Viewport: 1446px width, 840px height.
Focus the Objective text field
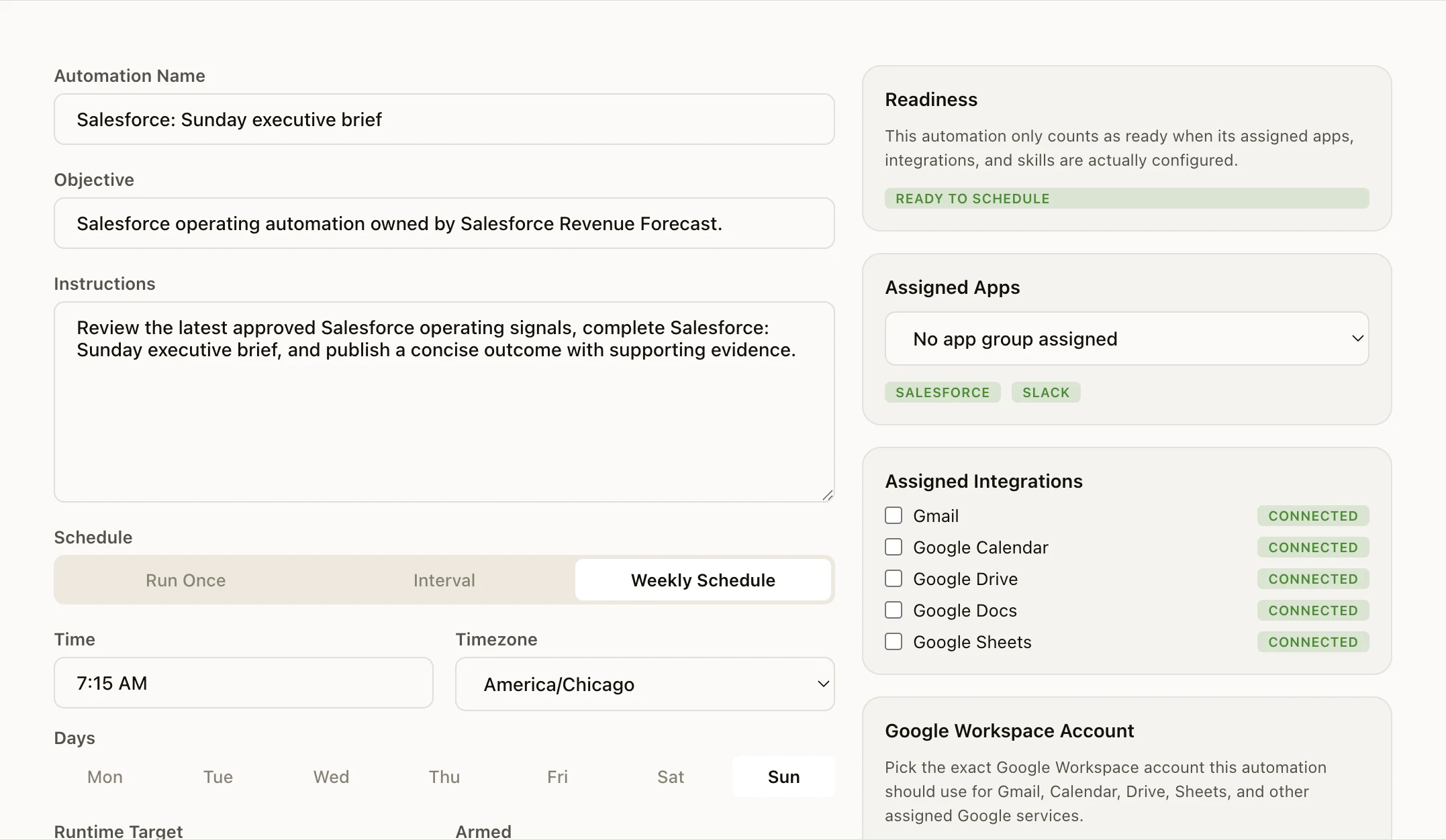pos(444,223)
